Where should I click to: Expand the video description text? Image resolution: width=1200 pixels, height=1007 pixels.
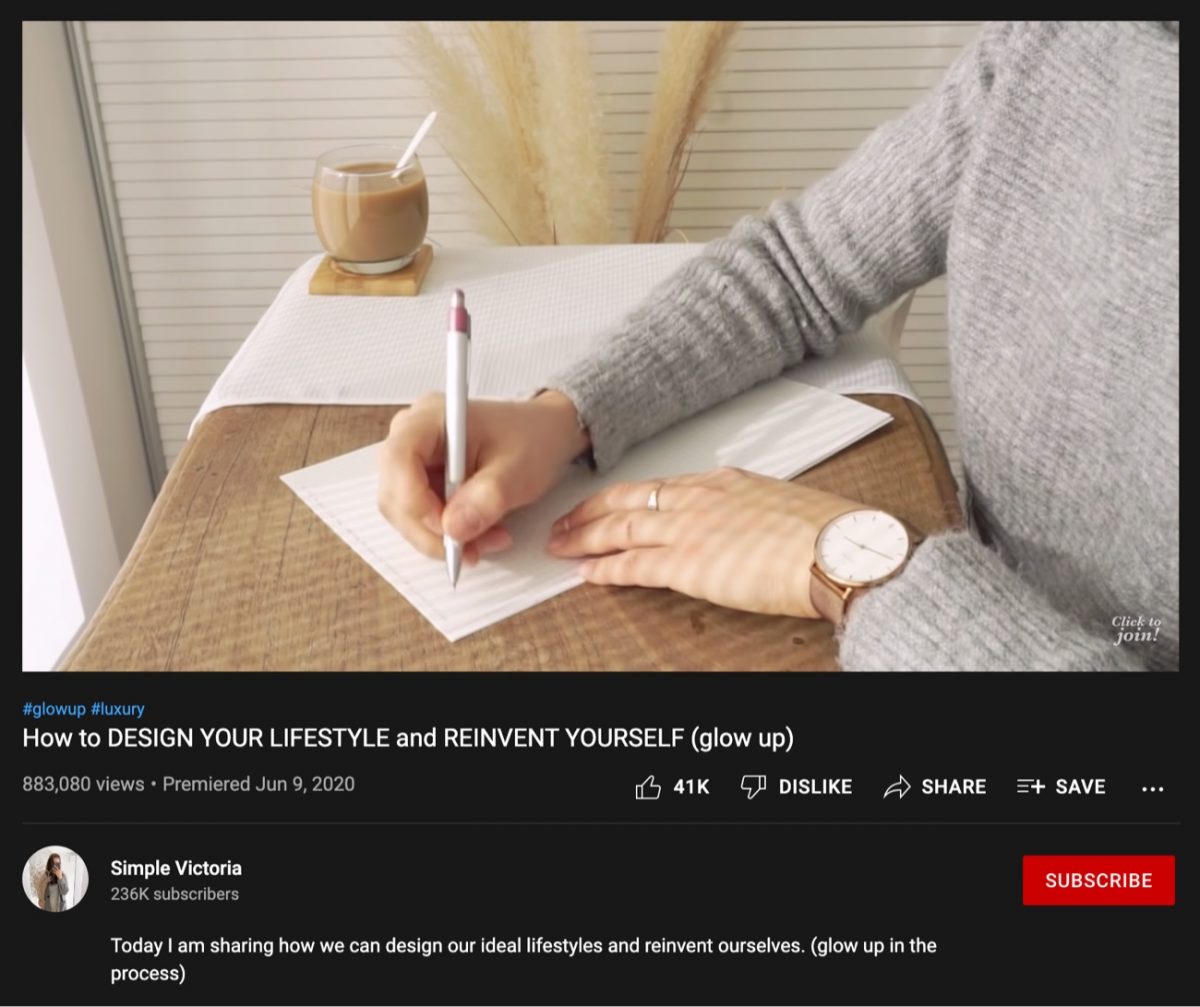pos(523,958)
